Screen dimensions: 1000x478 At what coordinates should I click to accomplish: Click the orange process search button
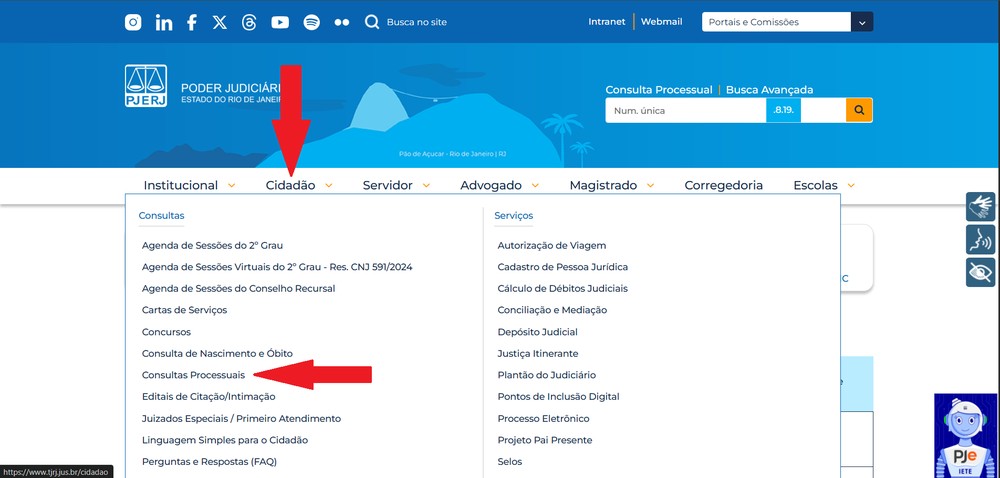(x=859, y=110)
